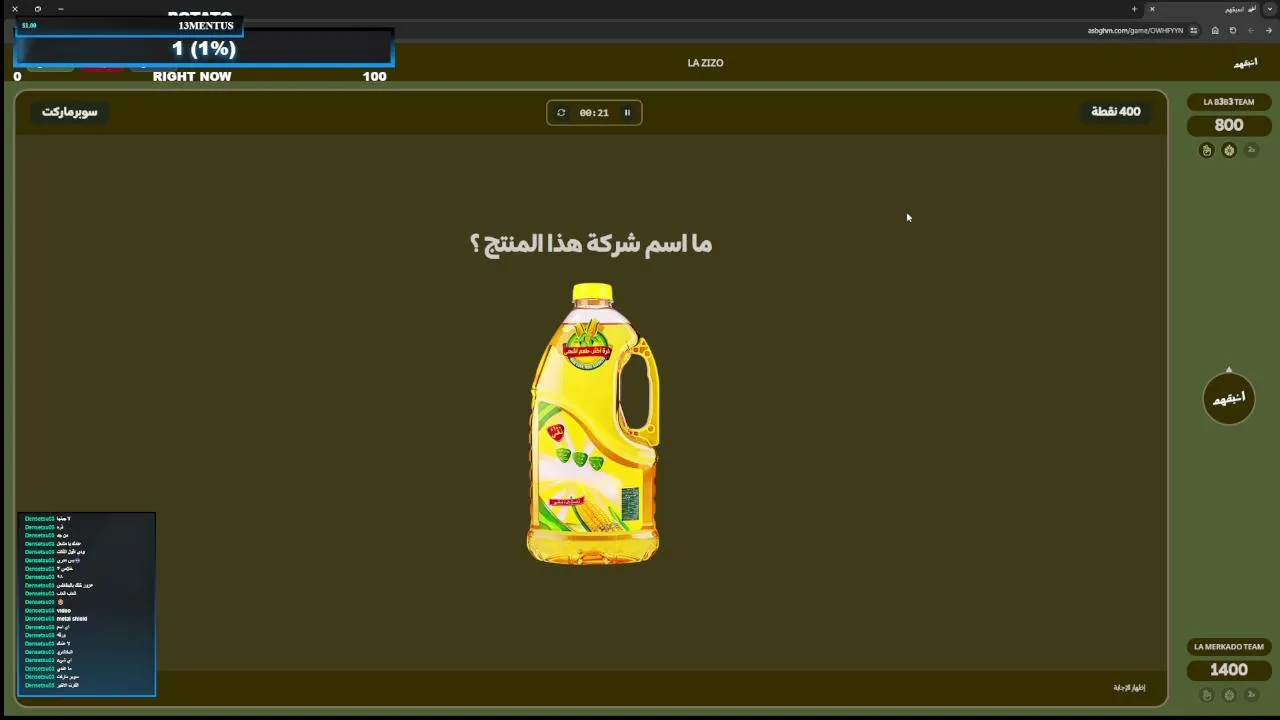
Task: Restore down the browser window
Action: click(38, 9)
